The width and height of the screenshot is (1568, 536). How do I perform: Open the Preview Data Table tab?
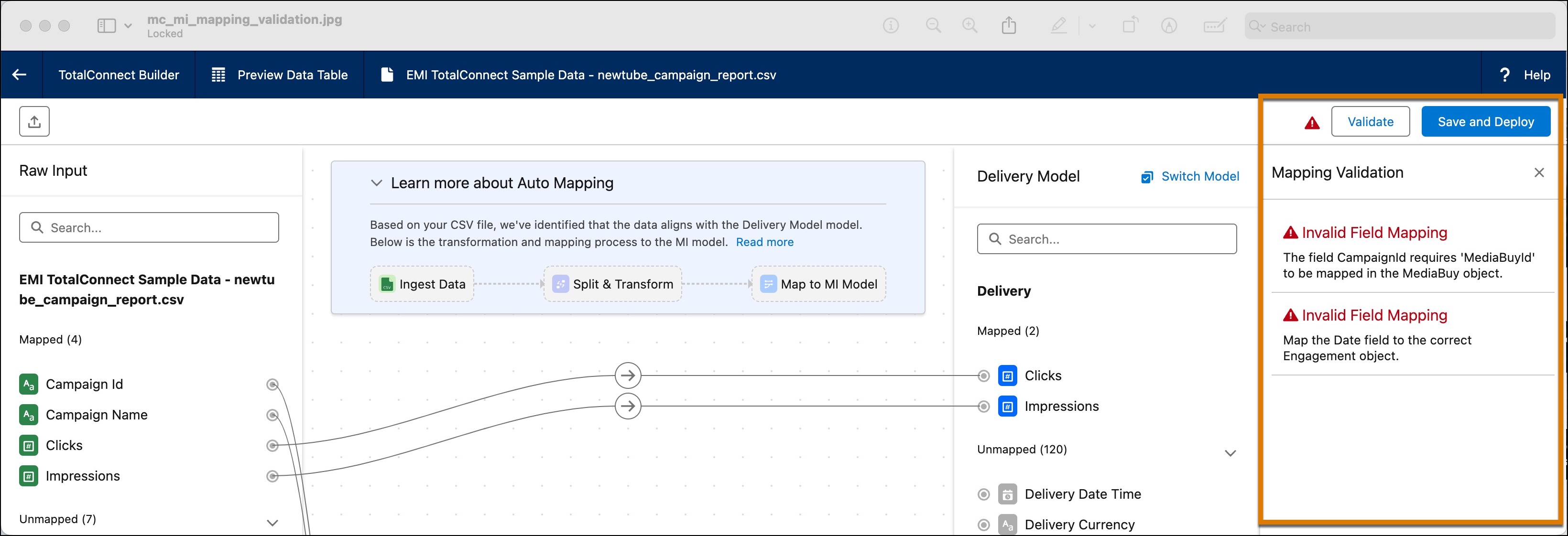pyautogui.click(x=279, y=75)
